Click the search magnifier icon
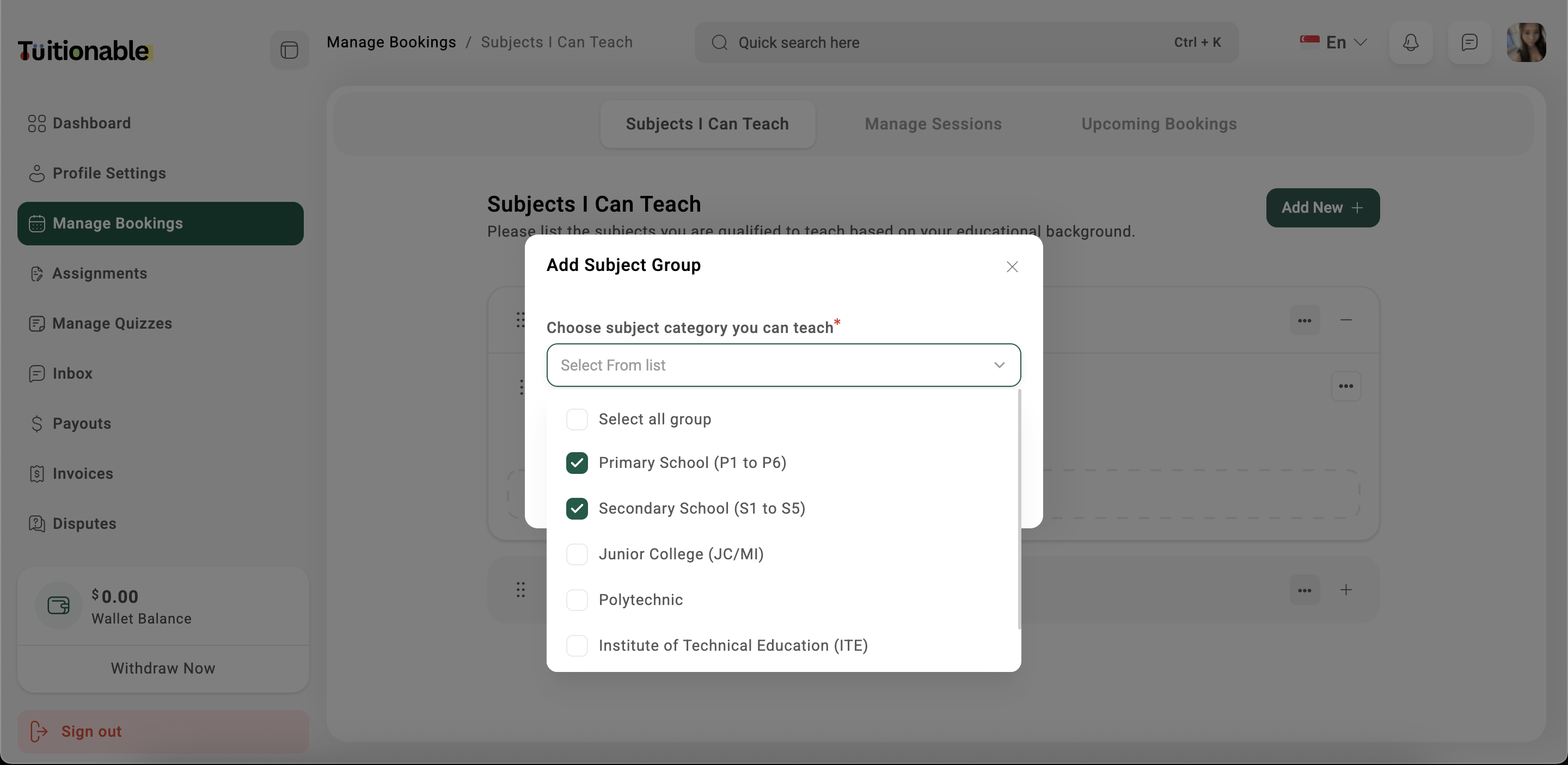Image resolution: width=1568 pixels, height=765 pixels. click(x=719, y=42)
